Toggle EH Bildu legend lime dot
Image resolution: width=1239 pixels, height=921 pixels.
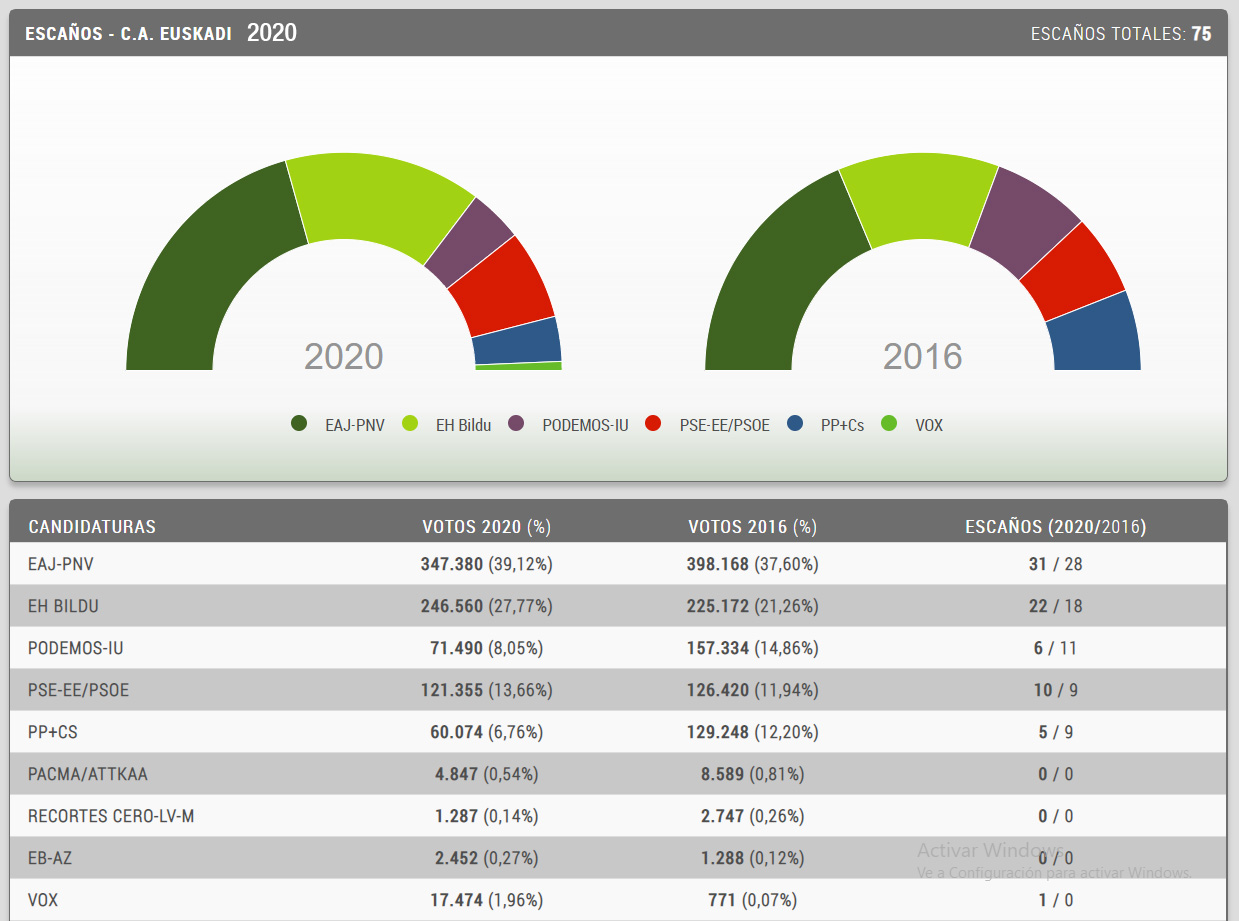pos(410,424)
